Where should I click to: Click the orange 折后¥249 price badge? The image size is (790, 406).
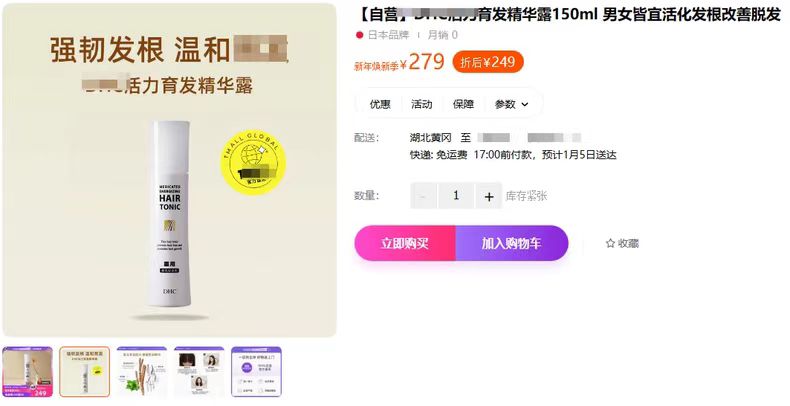pos(488,62)
